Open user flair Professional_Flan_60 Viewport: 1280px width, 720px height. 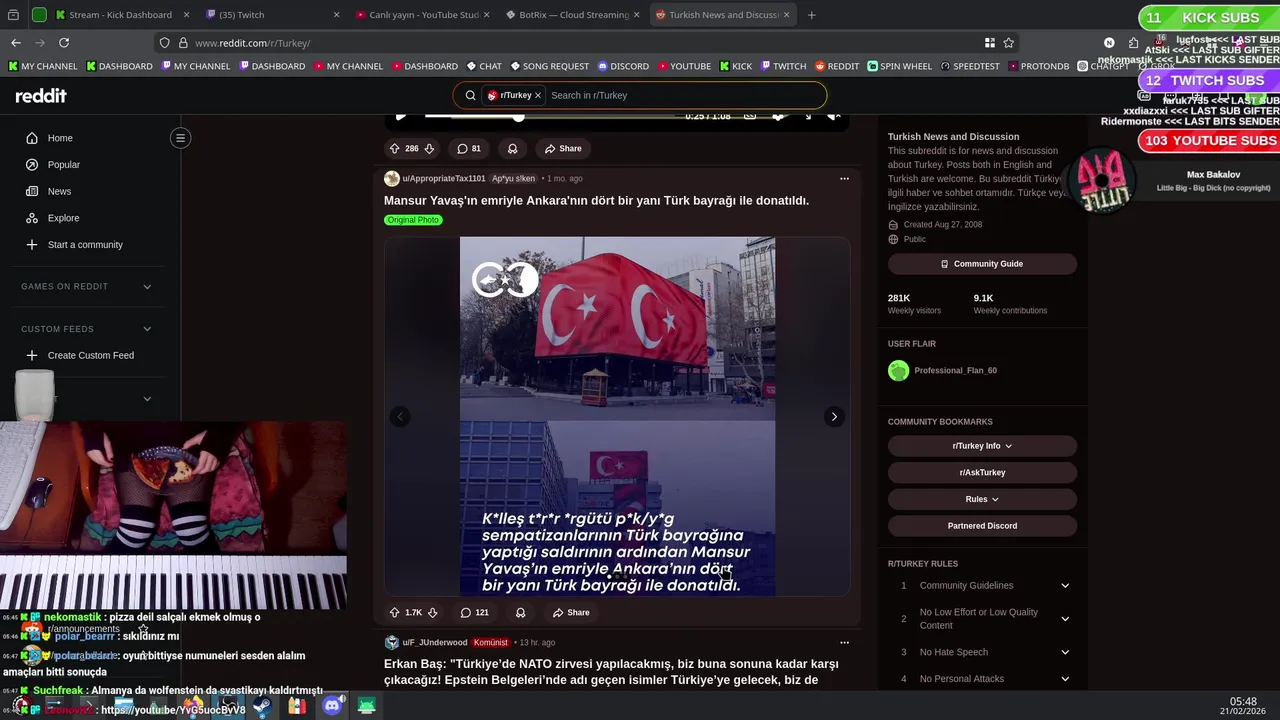coord(955,370)
